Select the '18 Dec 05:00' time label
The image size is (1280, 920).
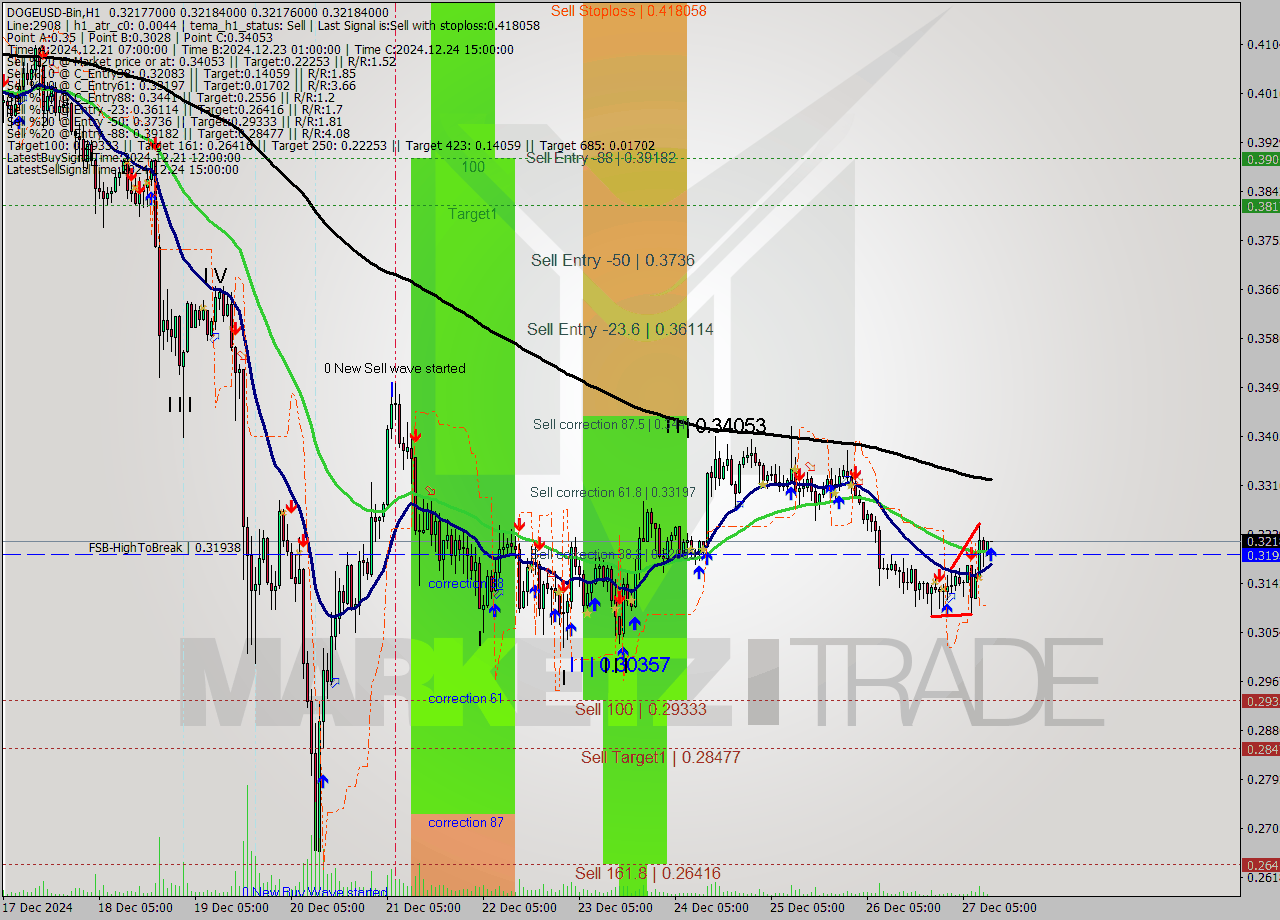[x=136, y=908]
